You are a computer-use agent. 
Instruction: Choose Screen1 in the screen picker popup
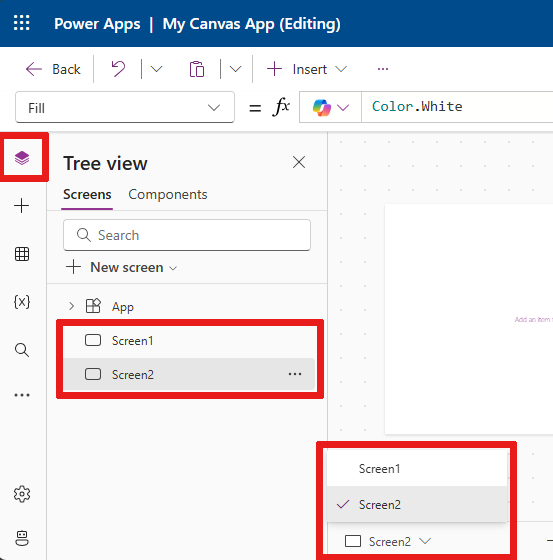click(417, 468)
